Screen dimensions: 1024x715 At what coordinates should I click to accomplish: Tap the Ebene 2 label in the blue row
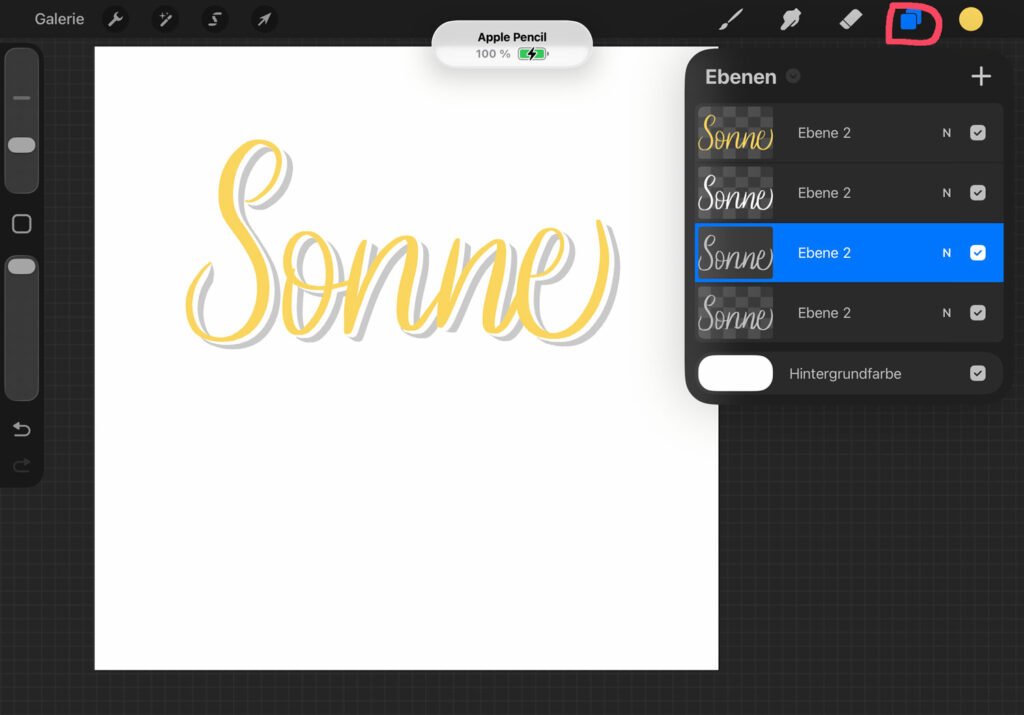[824, 253]
